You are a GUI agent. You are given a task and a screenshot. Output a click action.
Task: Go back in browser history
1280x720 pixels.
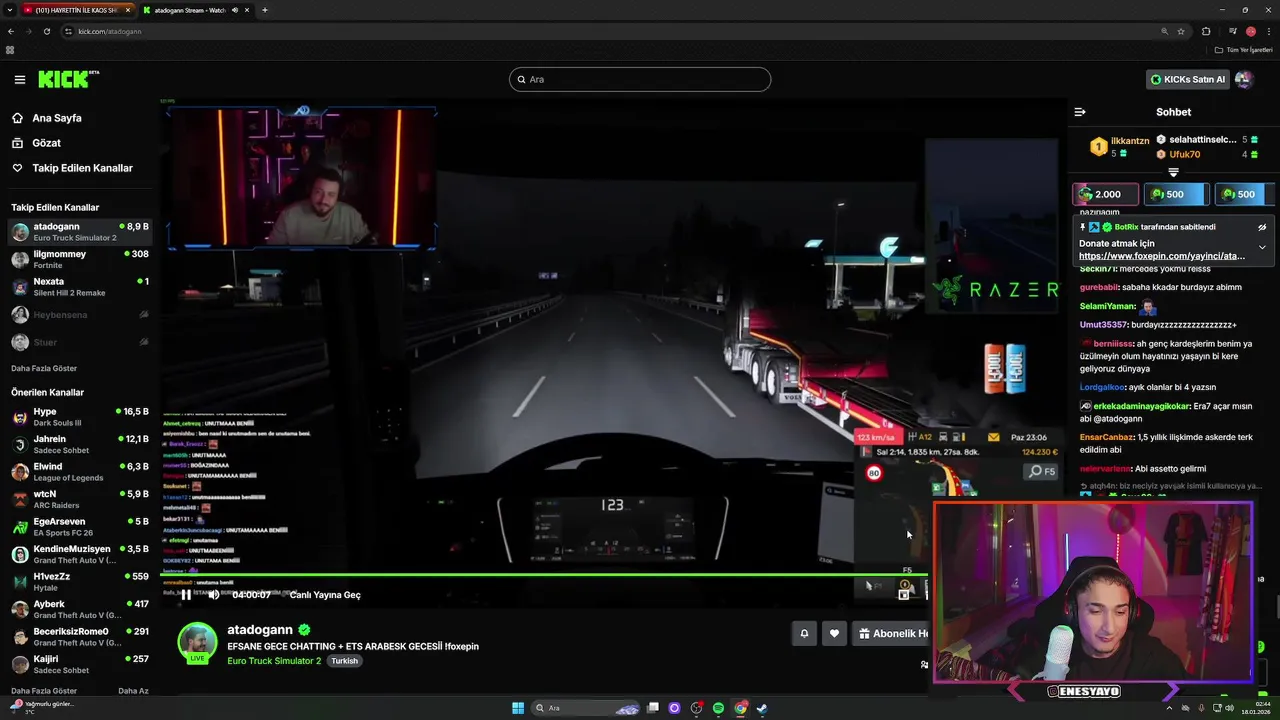[x=10, y=31]
